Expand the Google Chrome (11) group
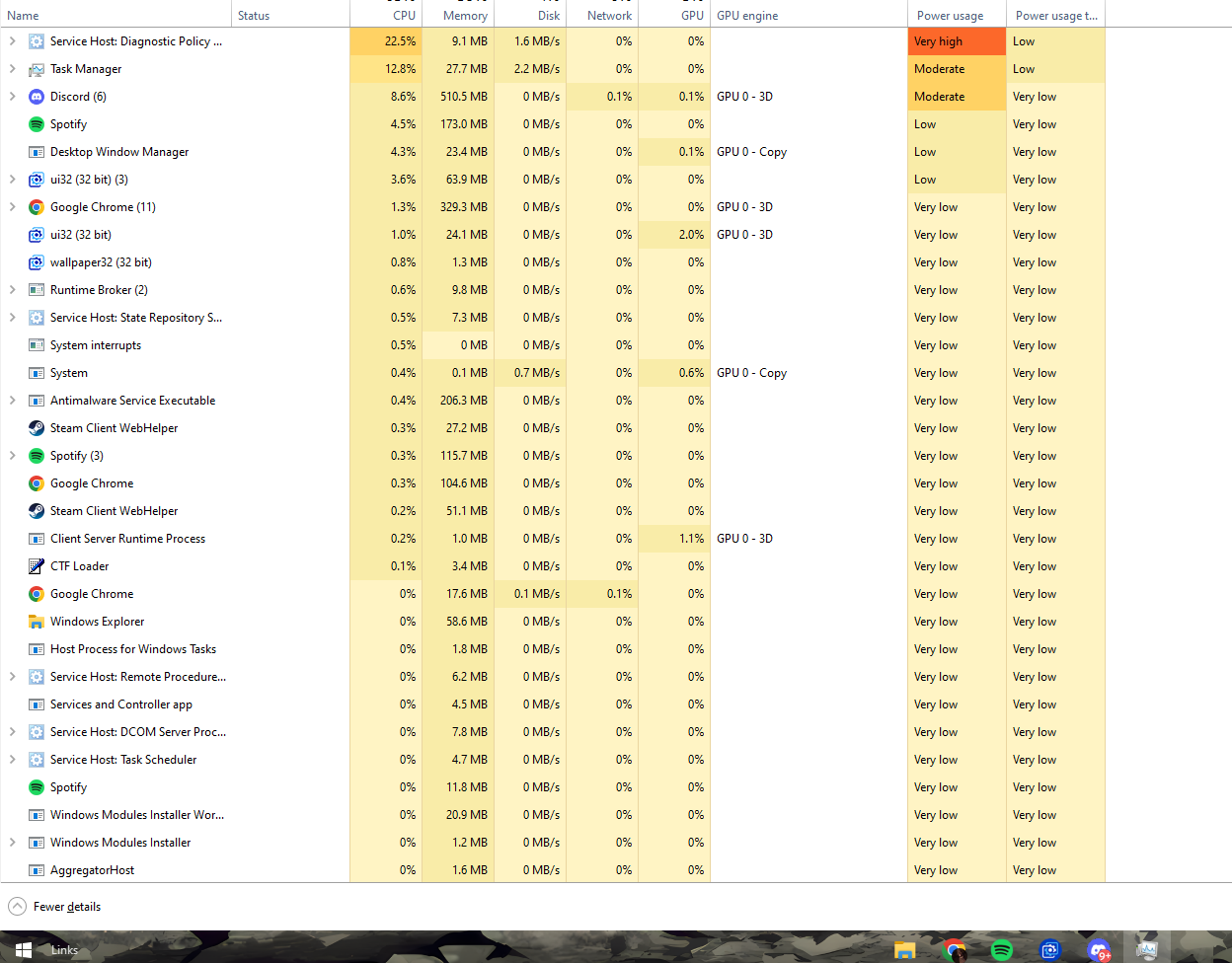The image size is (1232, 963). coord(12,207)
